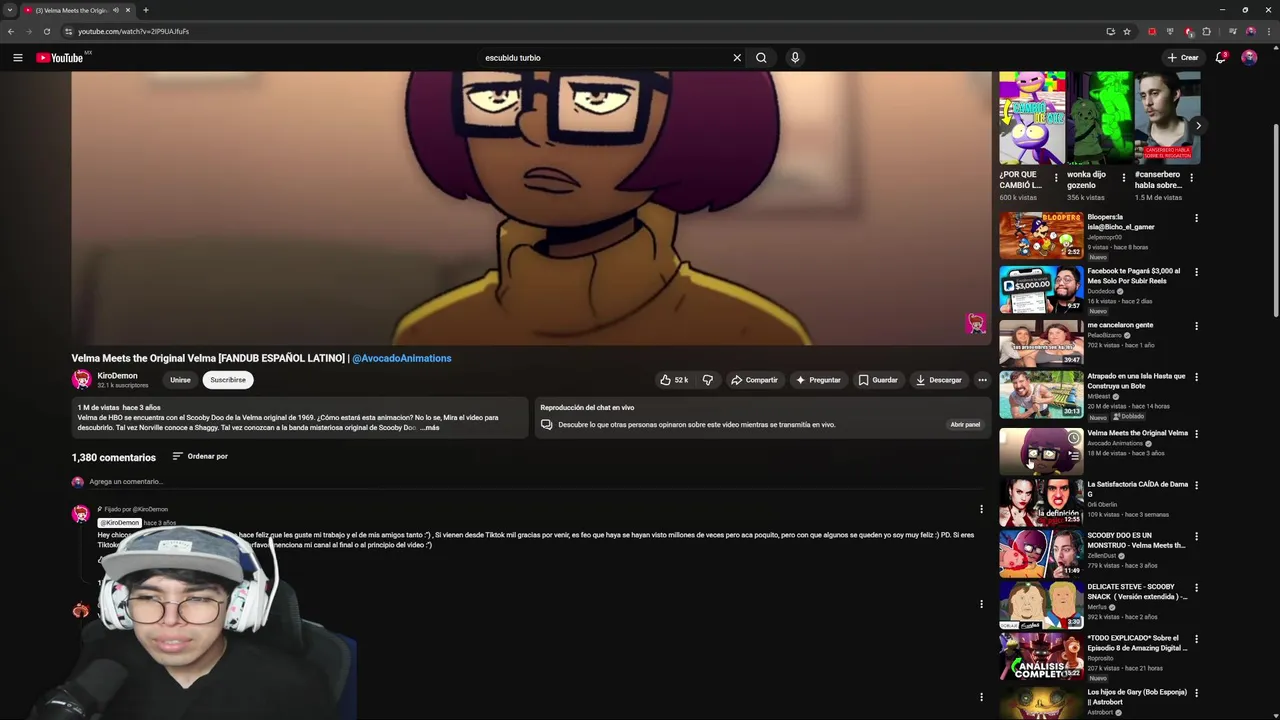Mute the tab via speaker icon
Screen dimensions: 1280x720
tap(116, 10)
